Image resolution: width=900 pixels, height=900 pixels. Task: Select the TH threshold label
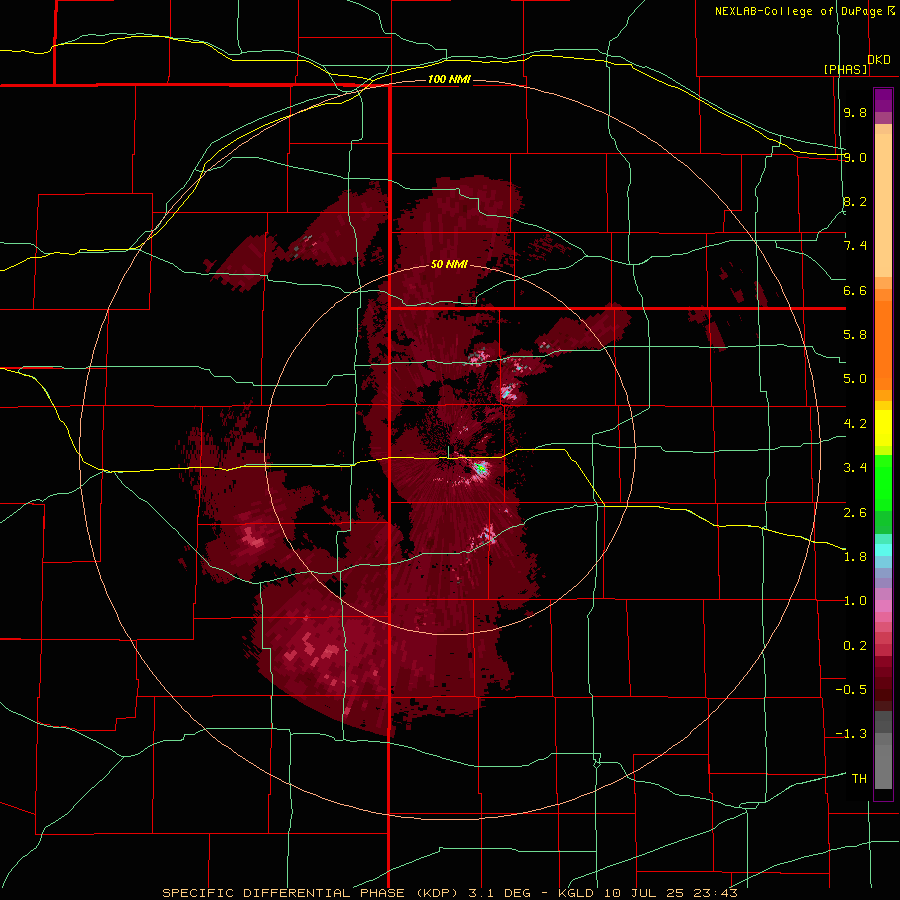click(859, 778)
